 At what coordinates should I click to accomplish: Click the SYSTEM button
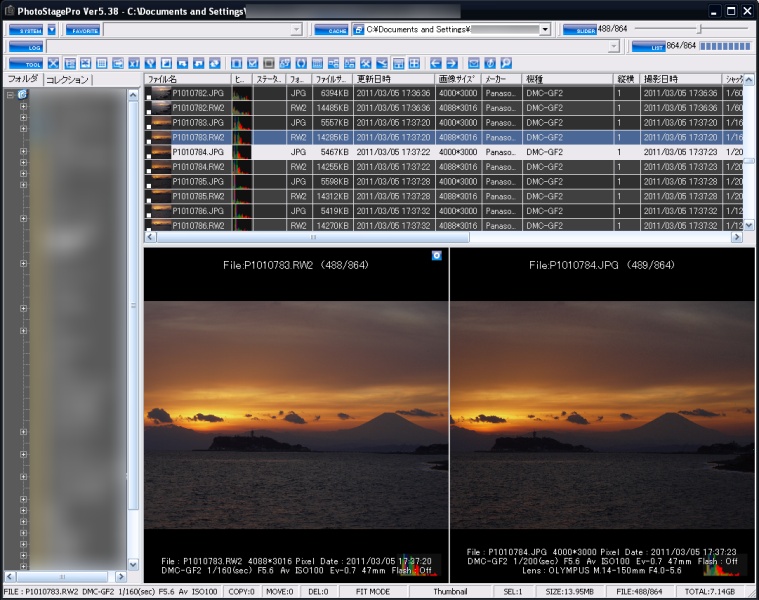pyautogui.click(x=26, y=30)
